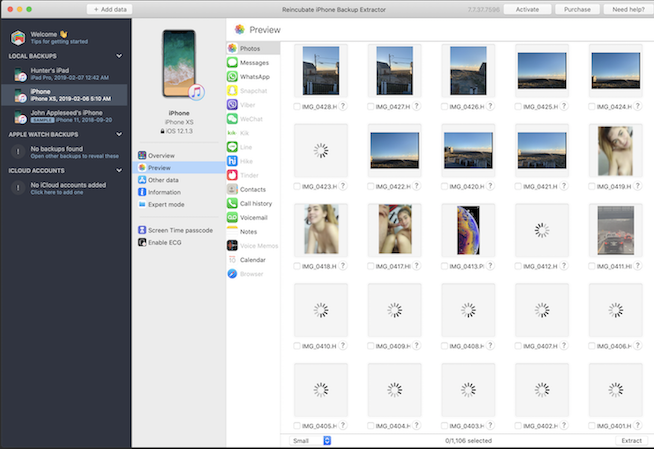
Task: Select the WhatsApp icon in the list
Action: pos(232,76)
